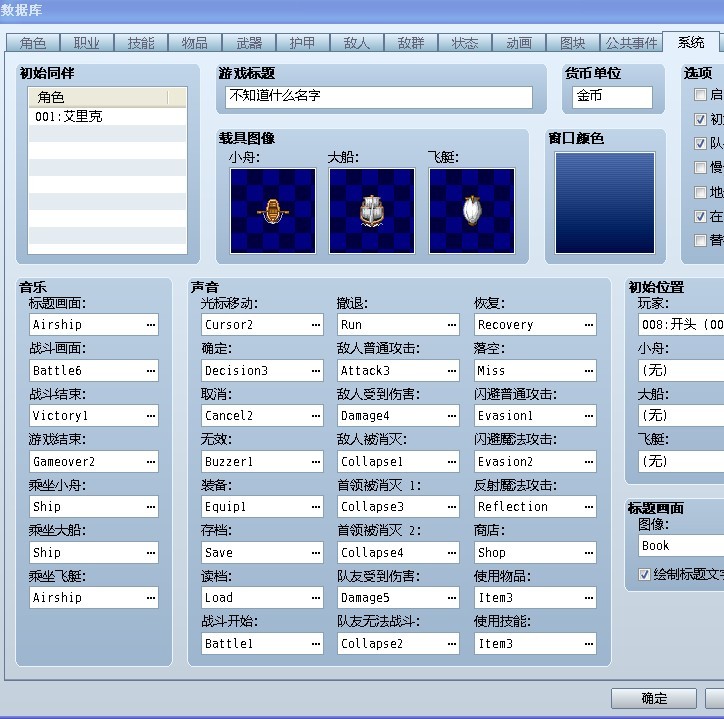The image size is (724, 719).
Task: Switch to the 物品 tab
Action: [x=195, y=43]
